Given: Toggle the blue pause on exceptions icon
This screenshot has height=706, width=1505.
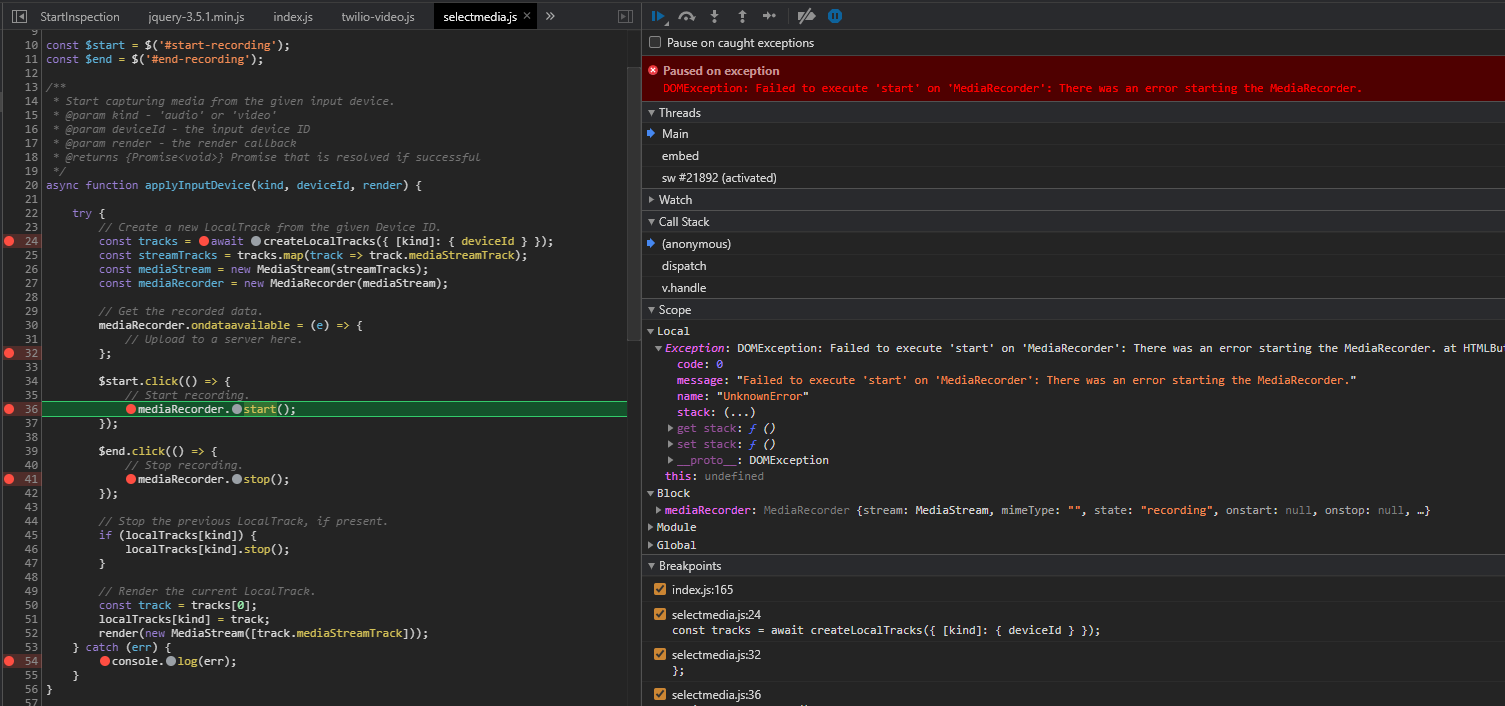Looking at the screenshot, I should coord(834,16).
